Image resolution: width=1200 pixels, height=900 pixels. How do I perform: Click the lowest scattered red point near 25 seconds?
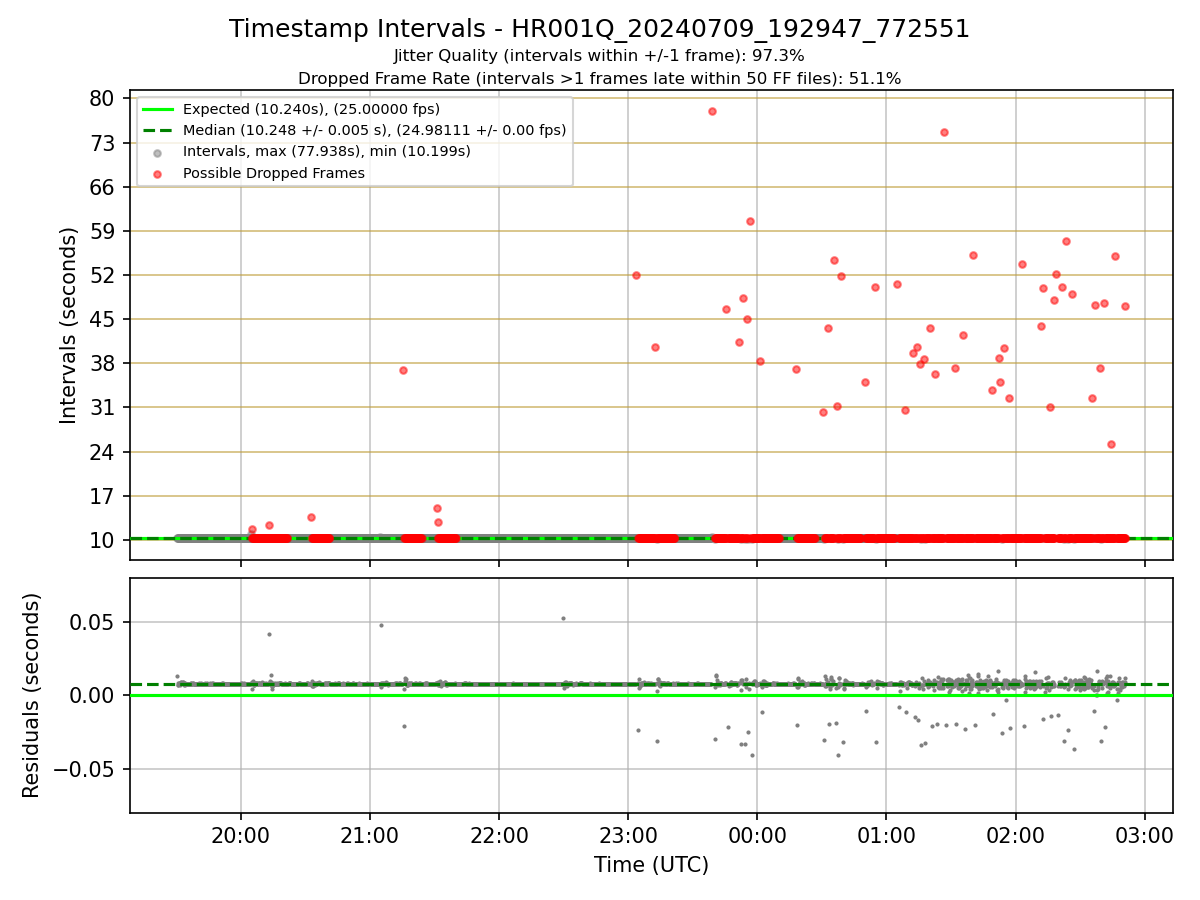[x=1111, y=444]
